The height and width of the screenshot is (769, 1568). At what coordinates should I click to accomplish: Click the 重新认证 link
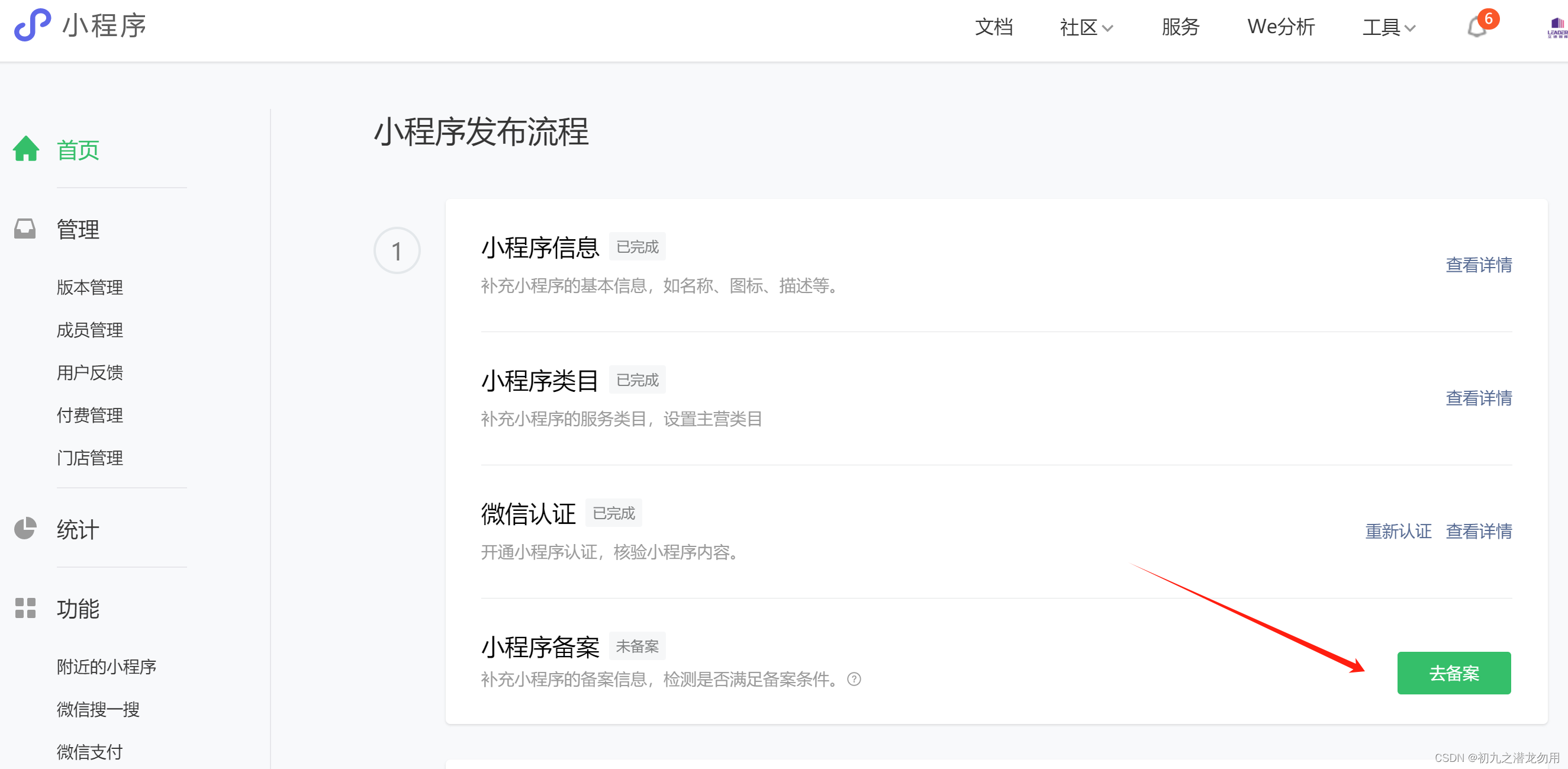(1398, 531)
